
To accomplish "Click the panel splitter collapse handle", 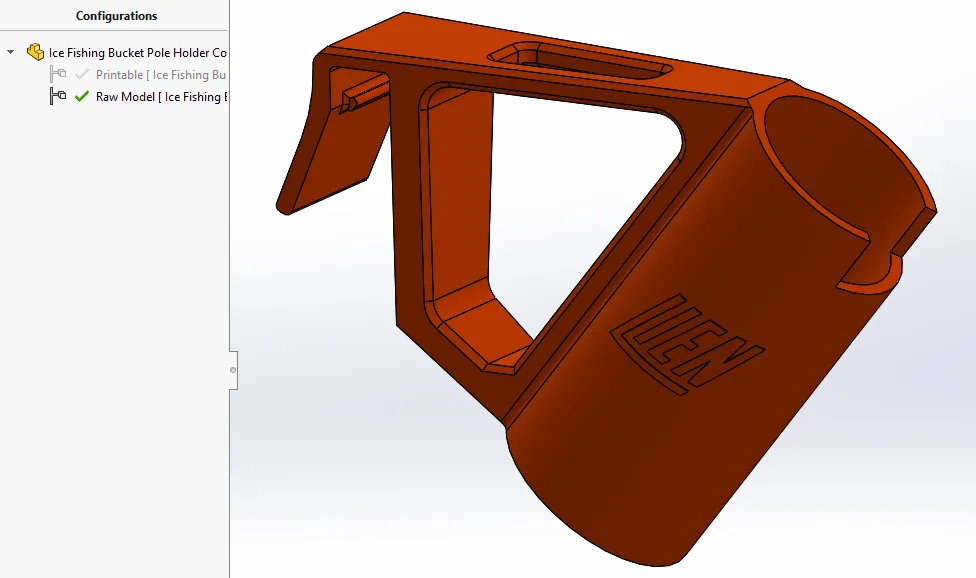I will 234,370.
